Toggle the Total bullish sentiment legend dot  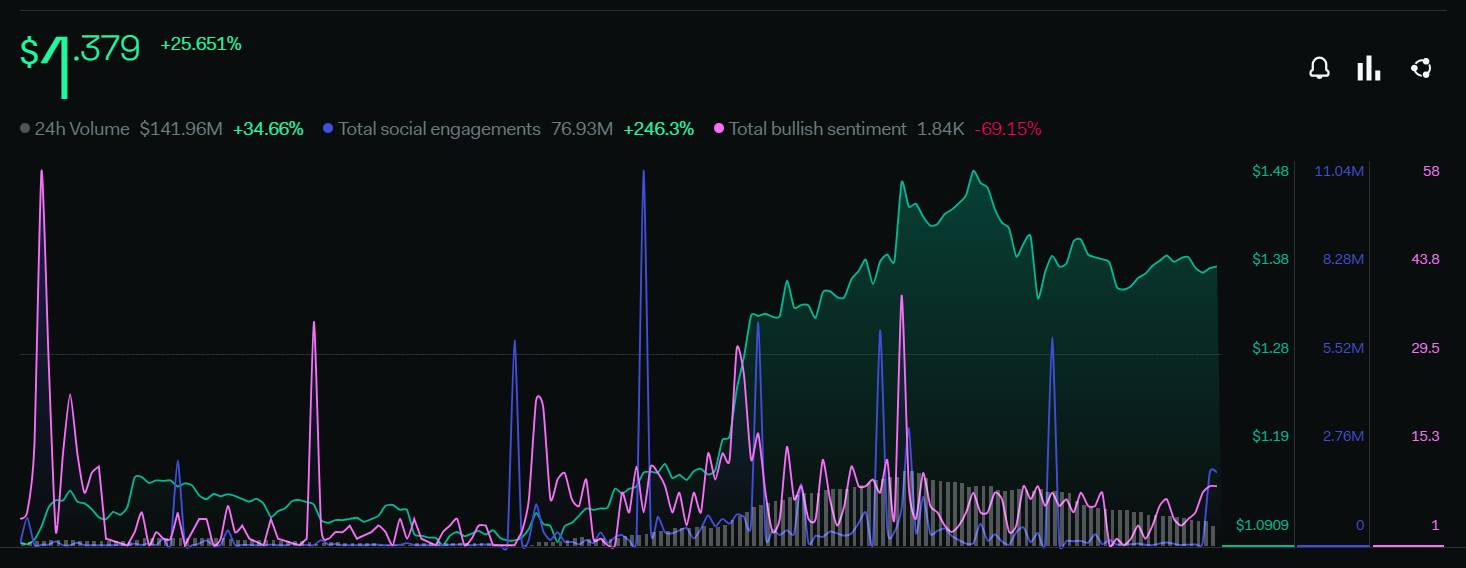point(719,129)
